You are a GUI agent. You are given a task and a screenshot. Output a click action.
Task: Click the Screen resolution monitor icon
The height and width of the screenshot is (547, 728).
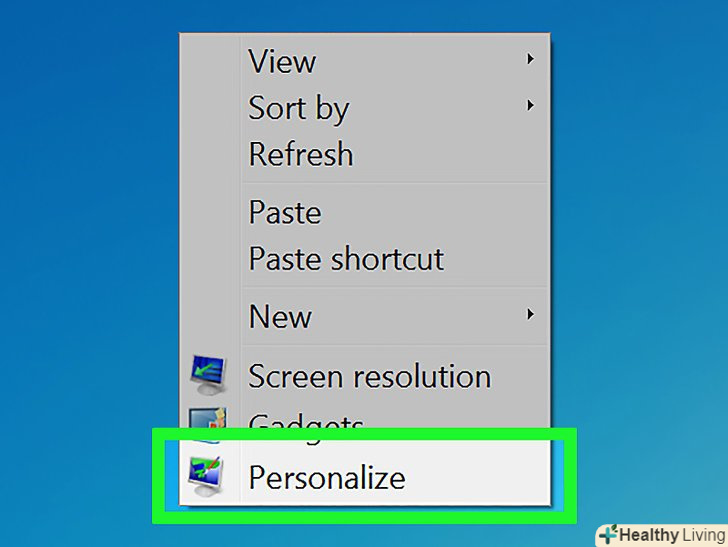(210, 375)
